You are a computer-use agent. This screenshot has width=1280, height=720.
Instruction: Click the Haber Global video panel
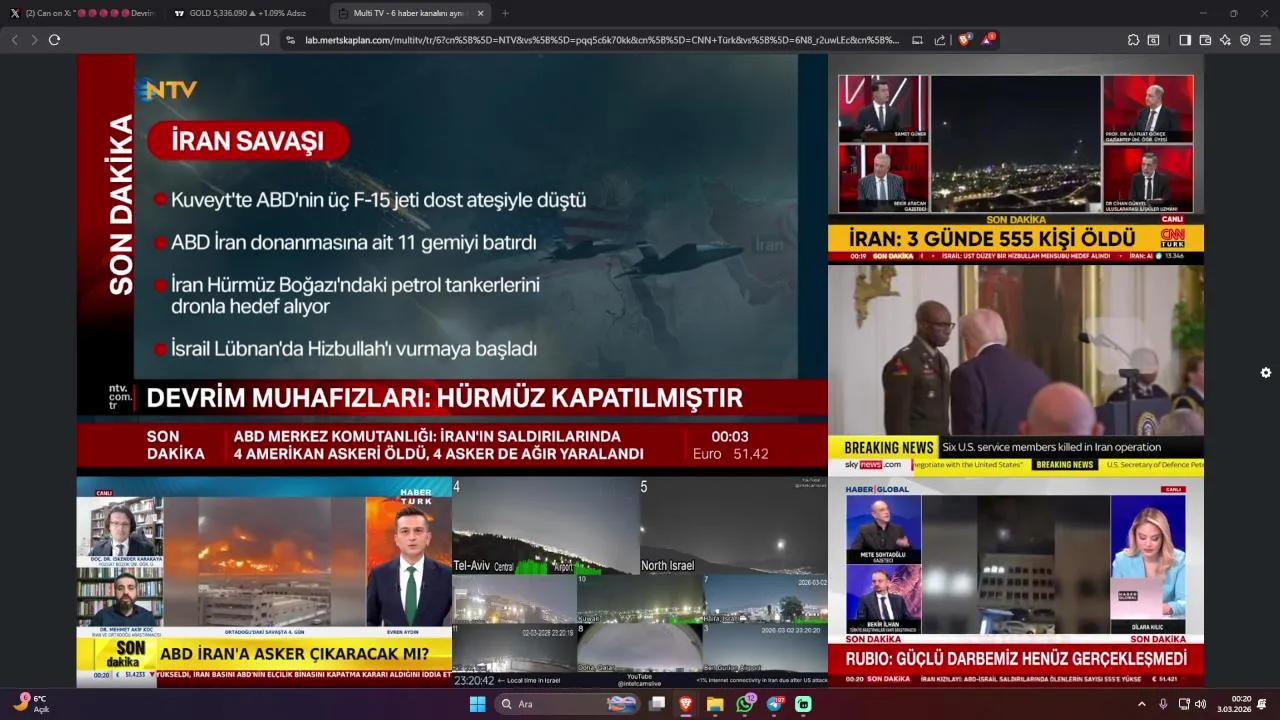tap(1016, 581)
